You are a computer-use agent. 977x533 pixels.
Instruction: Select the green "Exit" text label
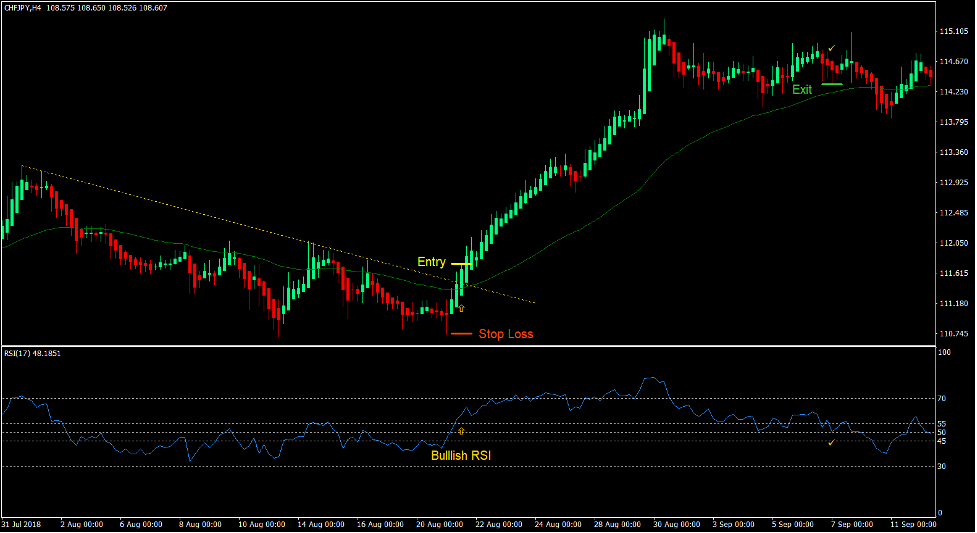802,89
